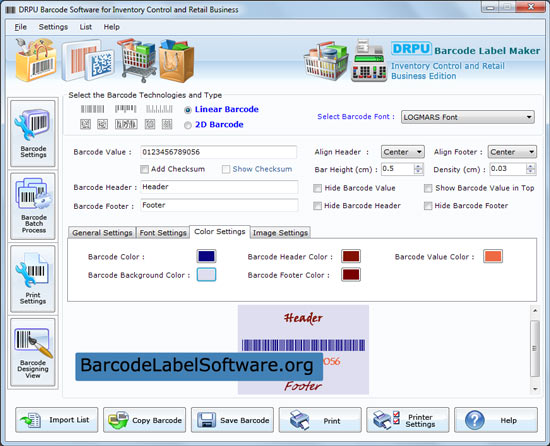Expand the Select Barcode Font dropdown
550x446 pixels.
[x=468, y=117]
